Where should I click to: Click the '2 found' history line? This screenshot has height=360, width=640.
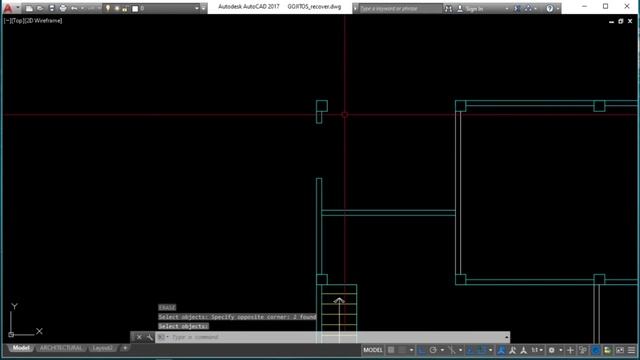pos(237,317)
